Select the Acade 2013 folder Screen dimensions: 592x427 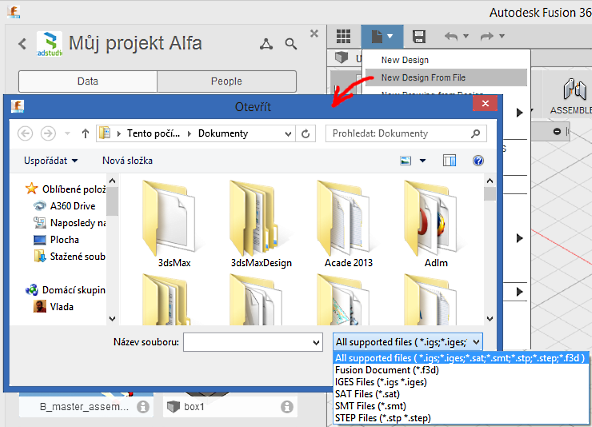(x=348, y=224)
